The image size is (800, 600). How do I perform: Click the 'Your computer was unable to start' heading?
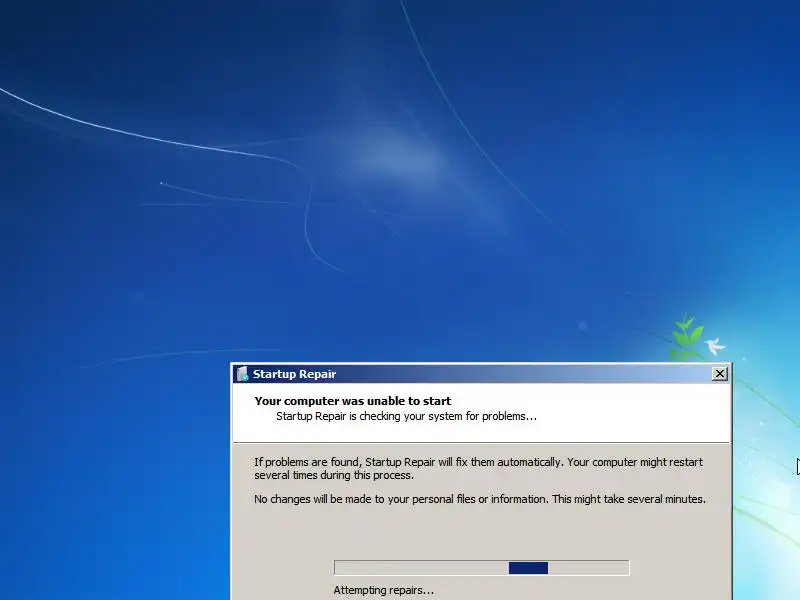click(353, 401)
